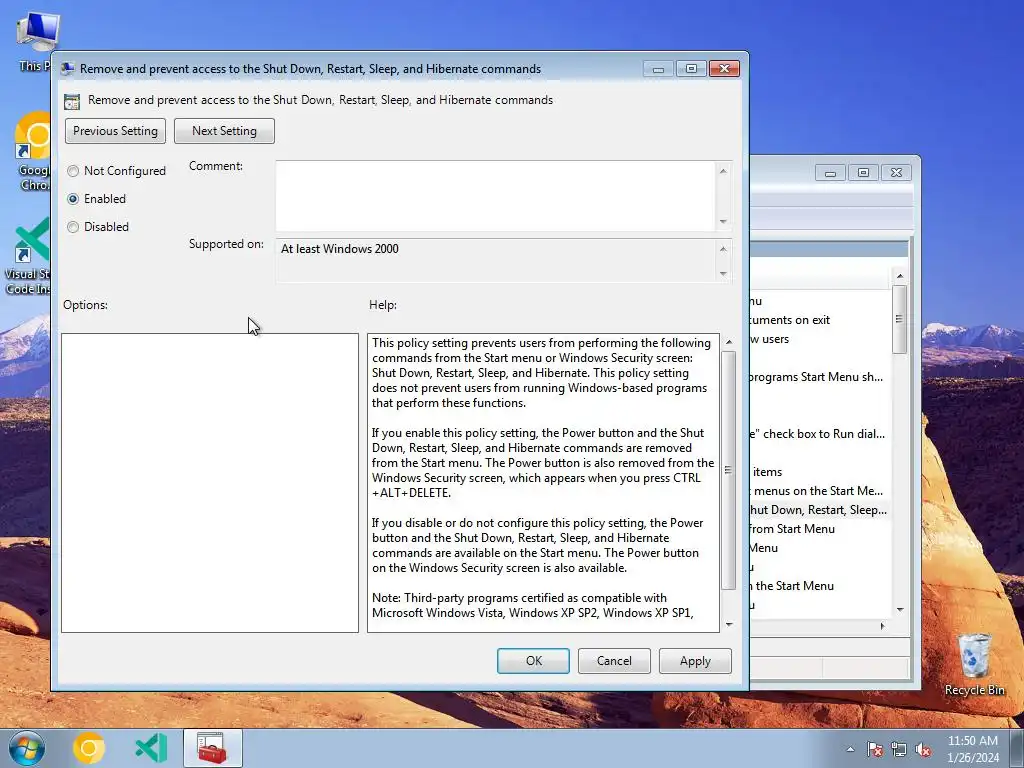Click the Recycle Bin desktop icon
Viewport: 1024px width, 768px height.
tap(974, 665)
